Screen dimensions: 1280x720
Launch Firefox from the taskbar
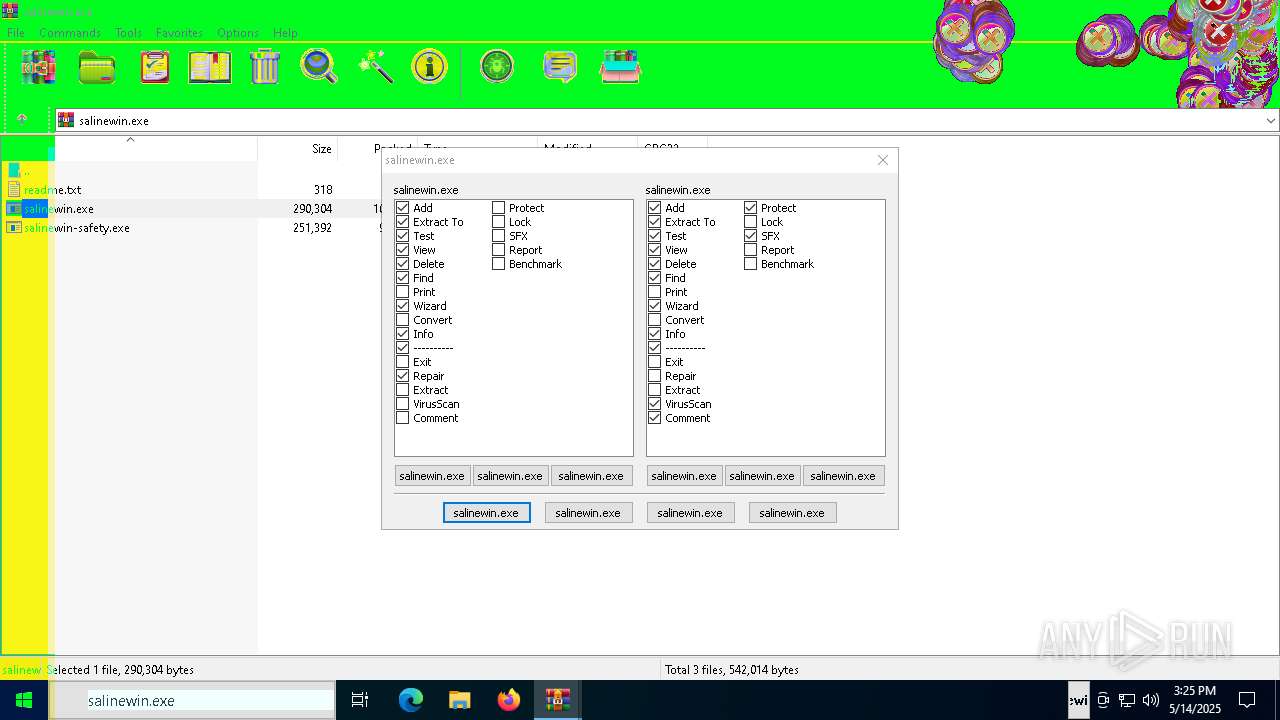pyautogui.click(x=509, y=700)
